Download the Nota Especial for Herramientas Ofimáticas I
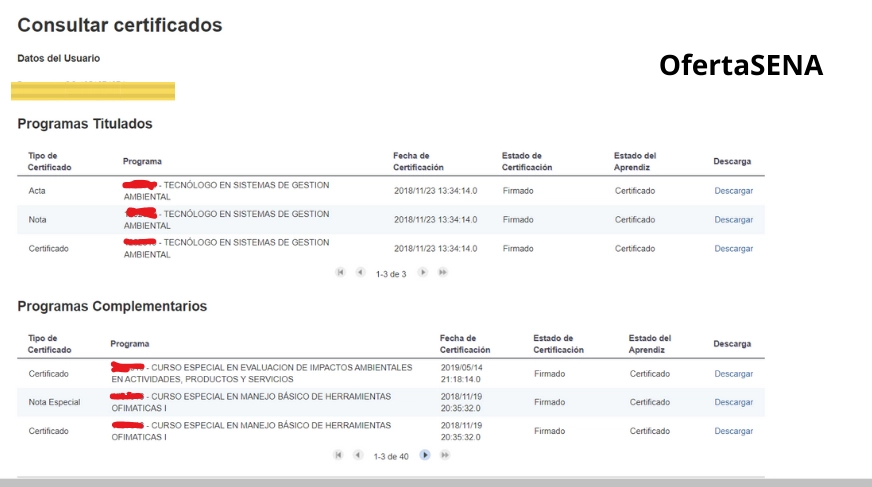 pyautogui.click(x=734, y=402)
